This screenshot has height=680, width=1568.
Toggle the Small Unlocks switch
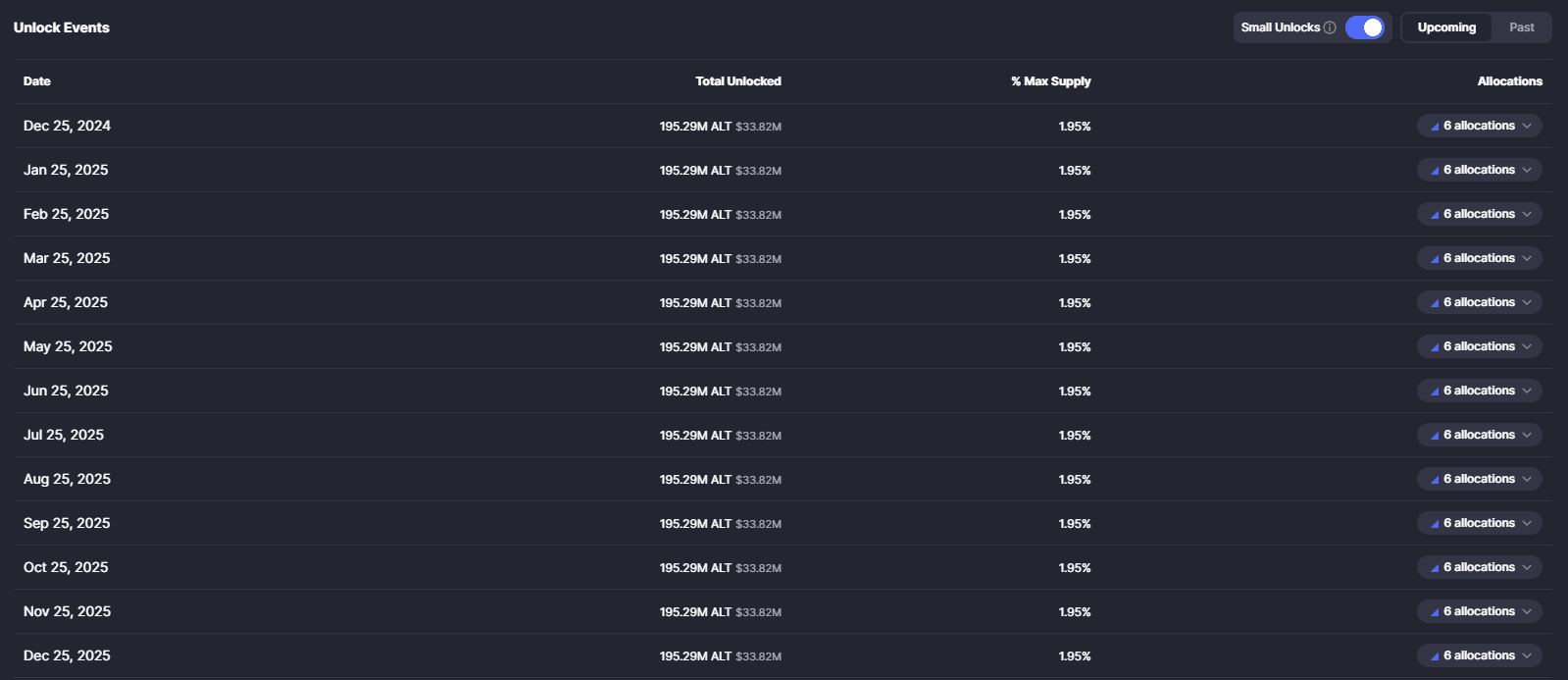1364,27
